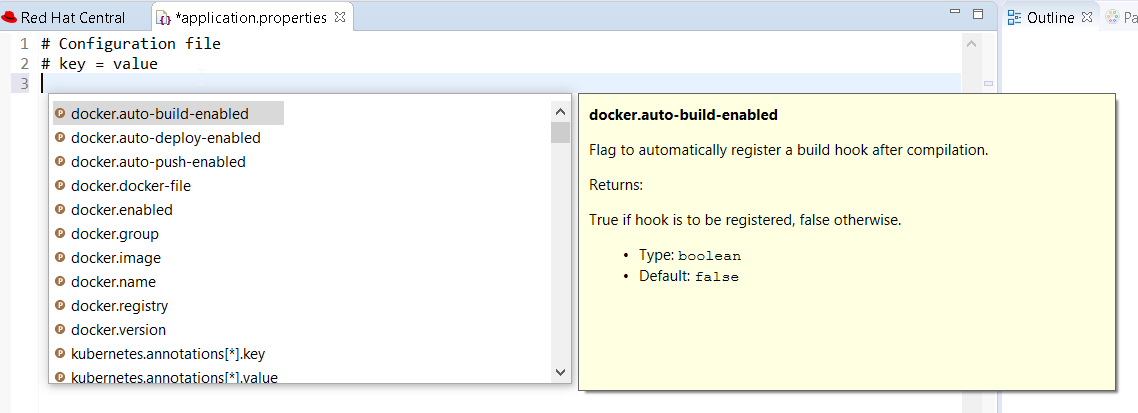
Task: Click the application.properties file icon
Action: point(164,17)
